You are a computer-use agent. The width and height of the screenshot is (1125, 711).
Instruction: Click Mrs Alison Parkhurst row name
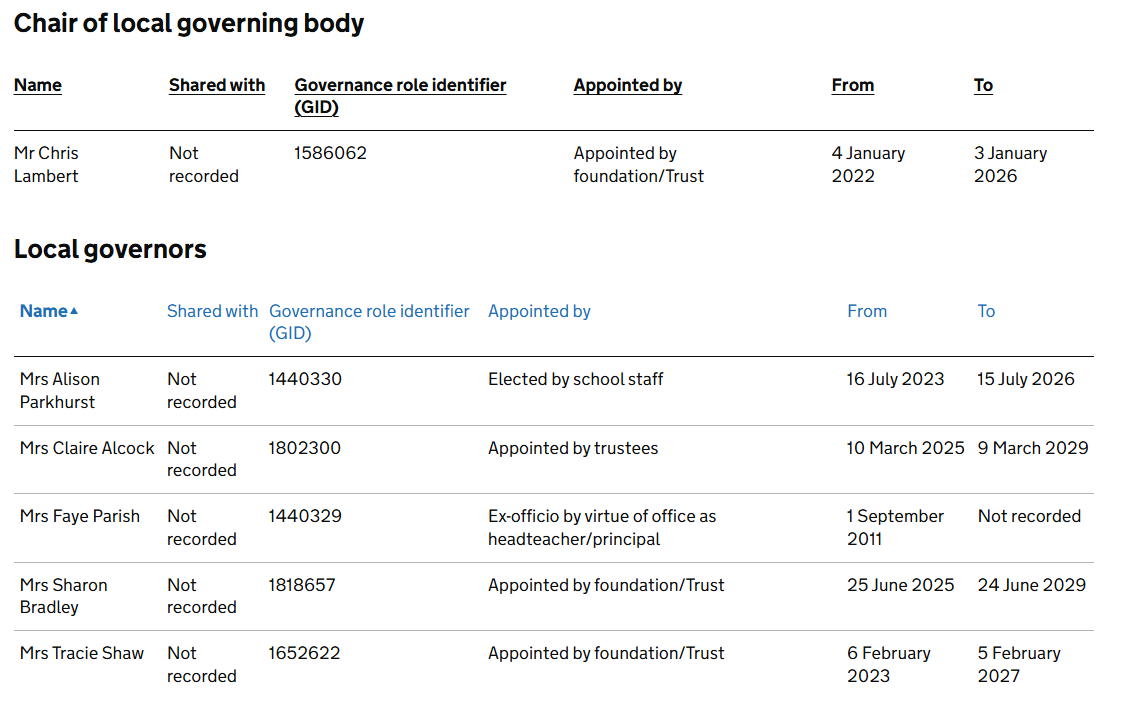[60, 390]
